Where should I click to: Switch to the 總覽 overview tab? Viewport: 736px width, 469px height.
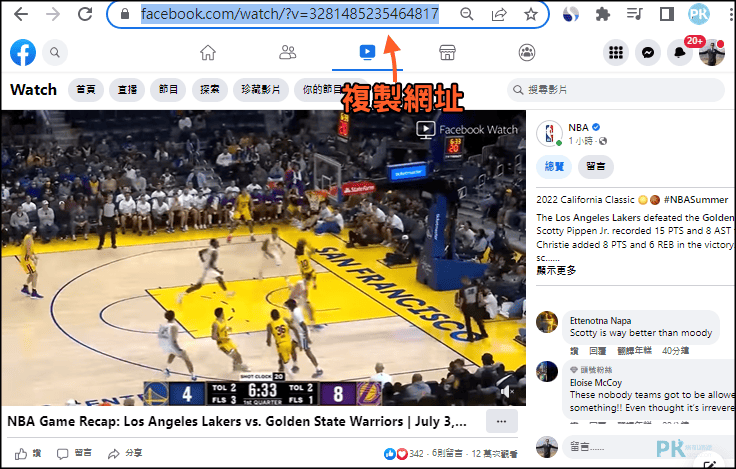click(x=554, y=166)
